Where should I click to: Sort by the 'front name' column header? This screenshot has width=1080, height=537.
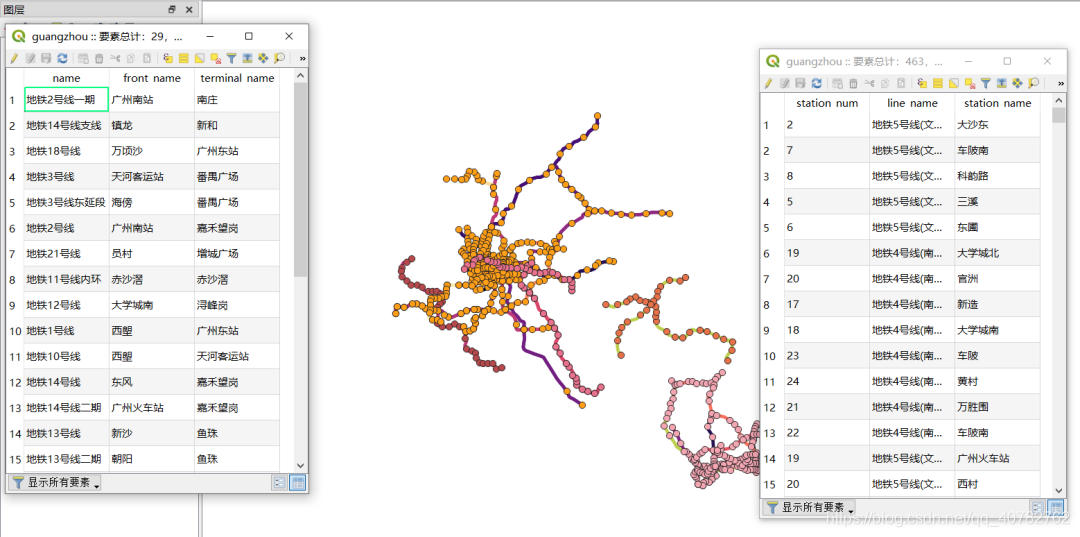click(152, 78)
